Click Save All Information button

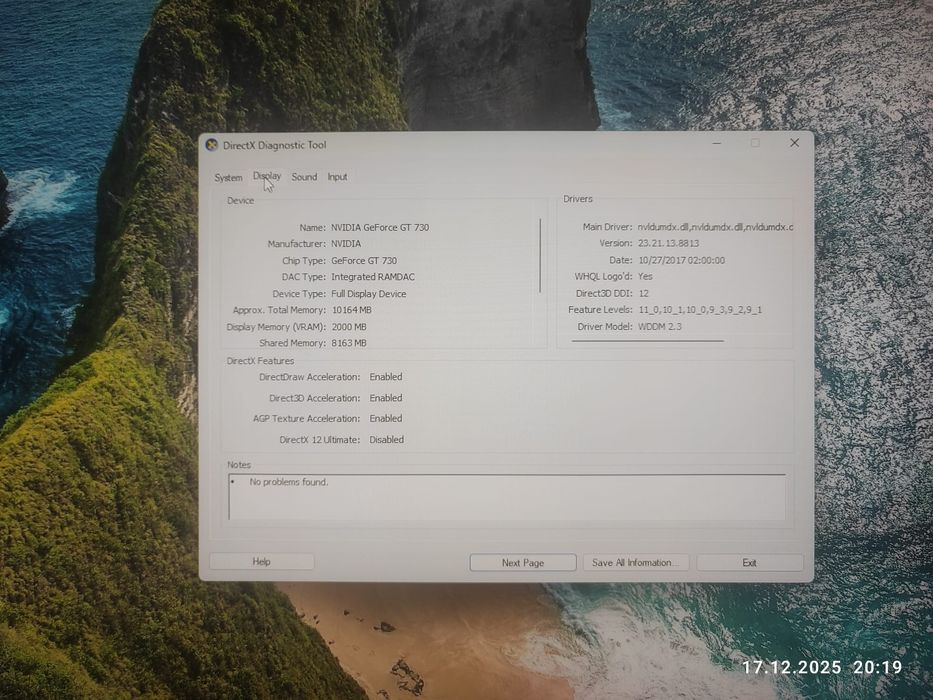tap(635, 562)
